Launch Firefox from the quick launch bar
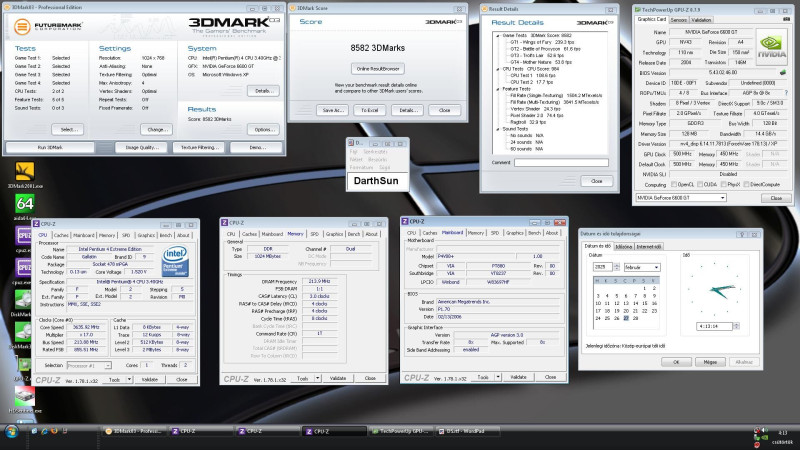The width and height of the screenshot is (800, 450). tap(54, 431)
